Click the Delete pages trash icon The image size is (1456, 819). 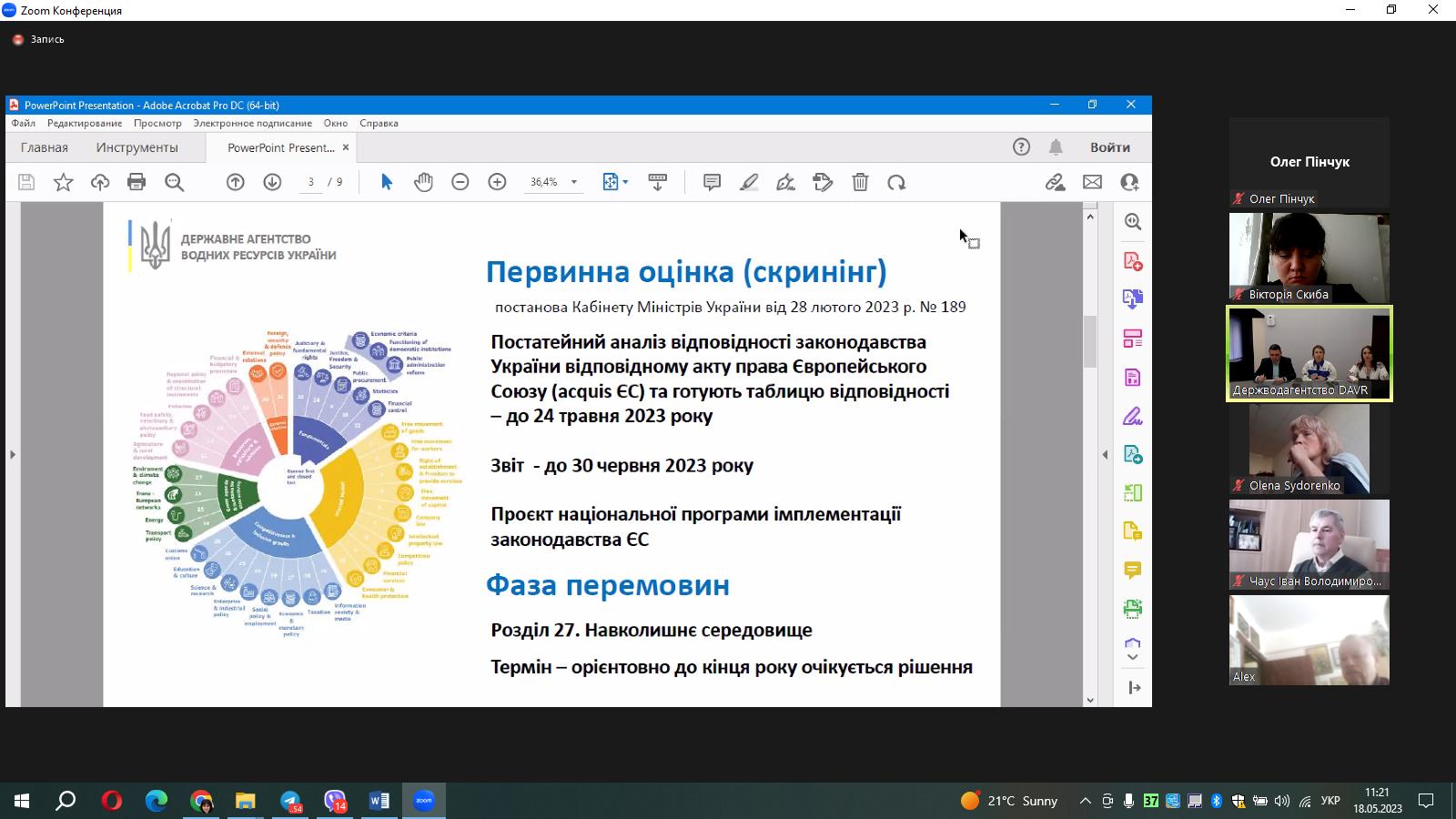coord(860,182)
